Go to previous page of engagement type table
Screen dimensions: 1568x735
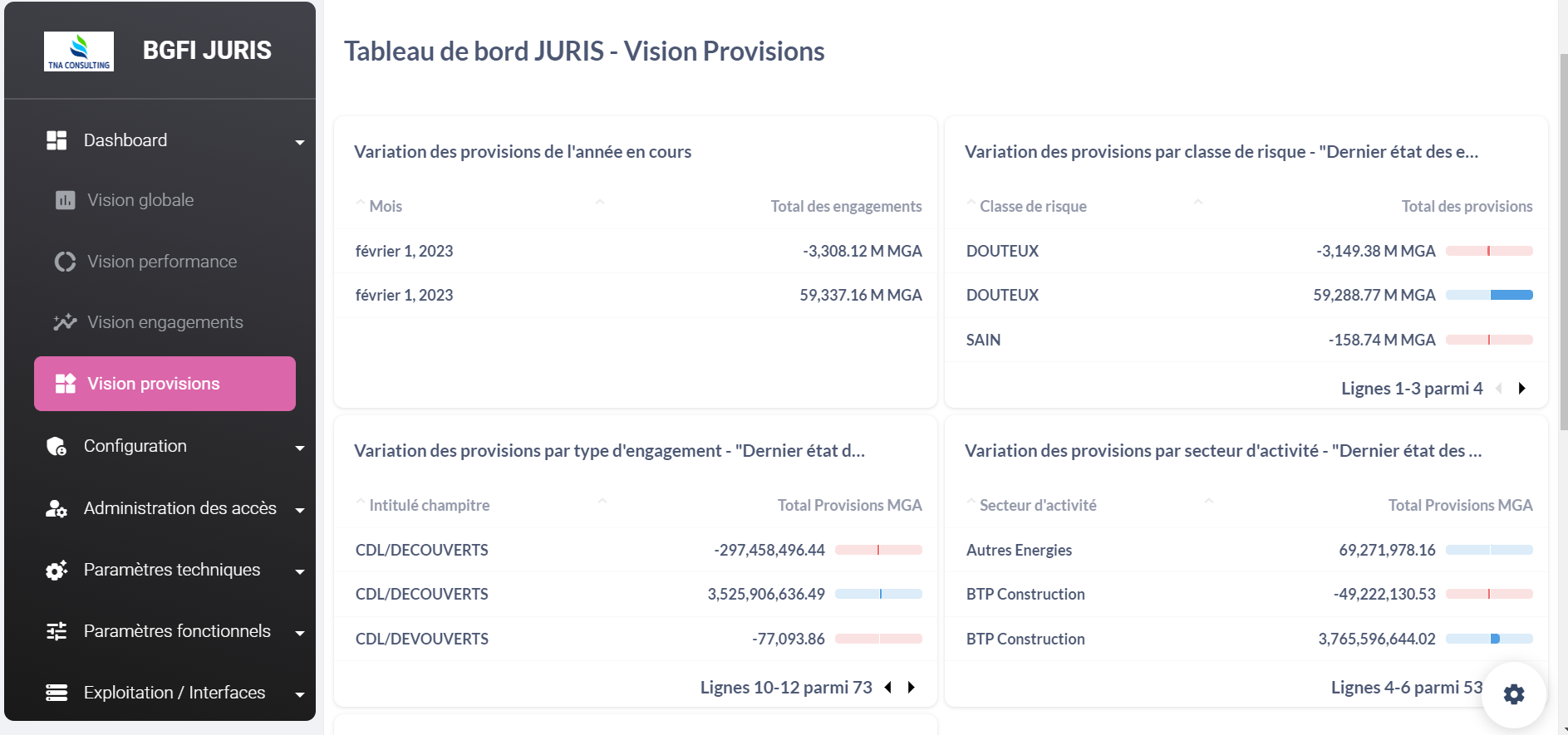coord(888,688)
